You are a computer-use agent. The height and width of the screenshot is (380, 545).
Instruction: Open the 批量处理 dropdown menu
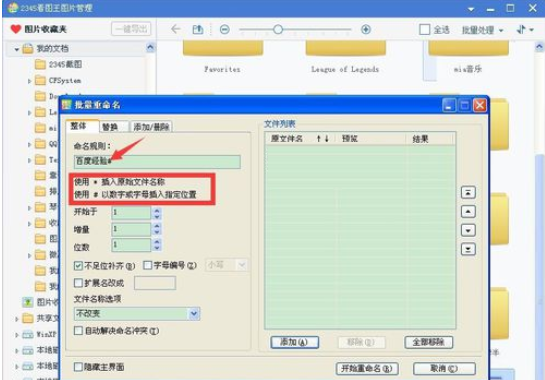coord(482,30)
